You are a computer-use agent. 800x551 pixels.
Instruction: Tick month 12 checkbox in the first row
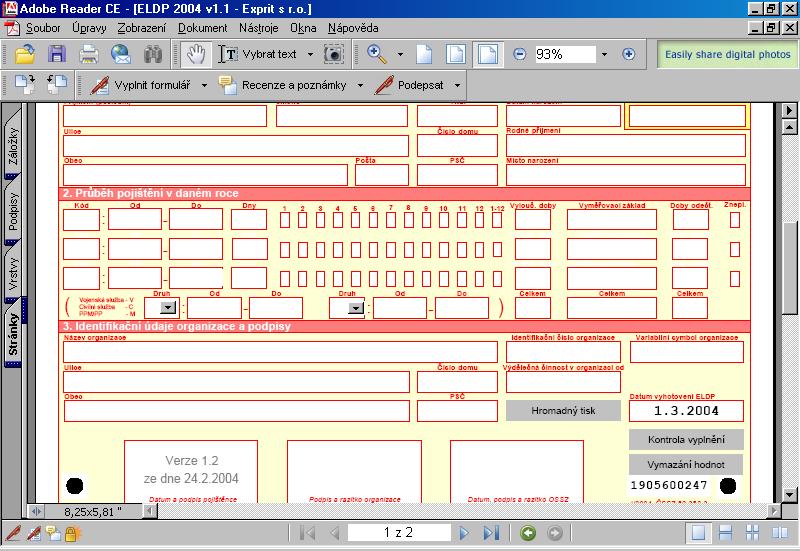[479, 220]
